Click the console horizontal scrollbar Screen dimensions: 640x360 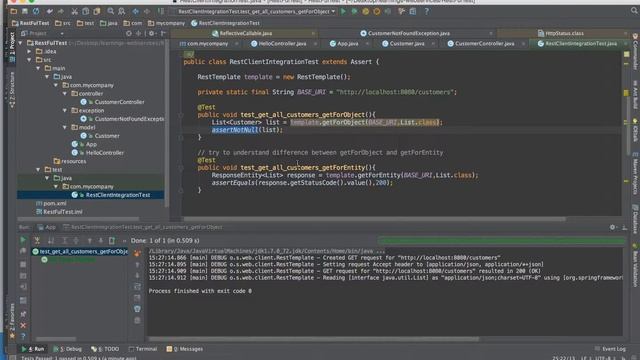[x=313, y=339]
